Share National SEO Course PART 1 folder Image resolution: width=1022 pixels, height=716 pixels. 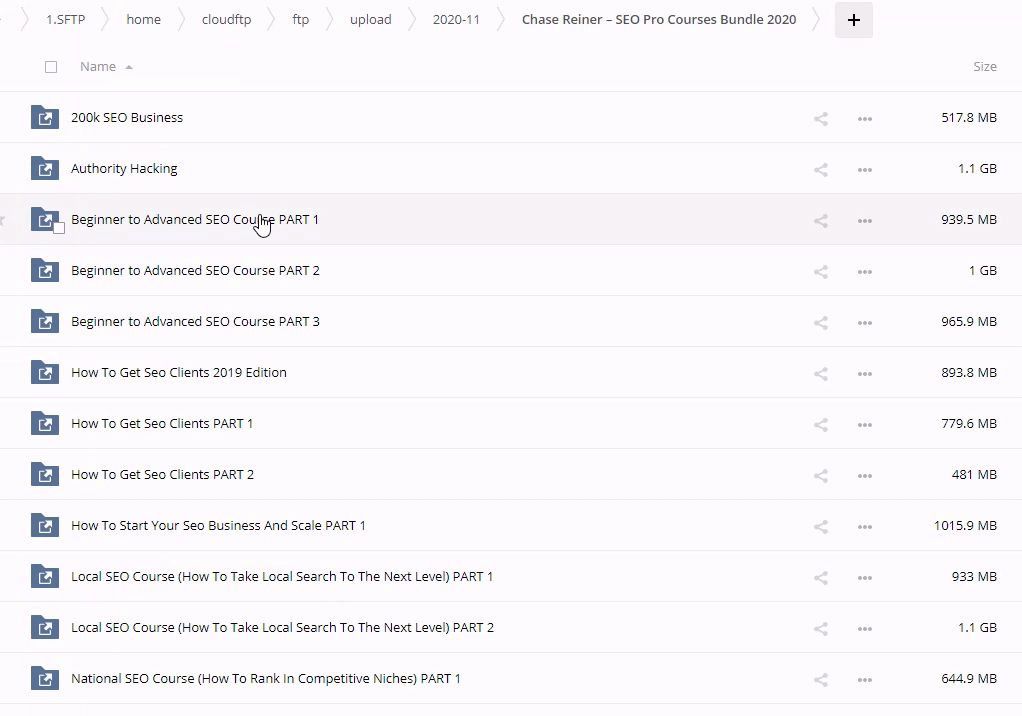pos(821,680)
